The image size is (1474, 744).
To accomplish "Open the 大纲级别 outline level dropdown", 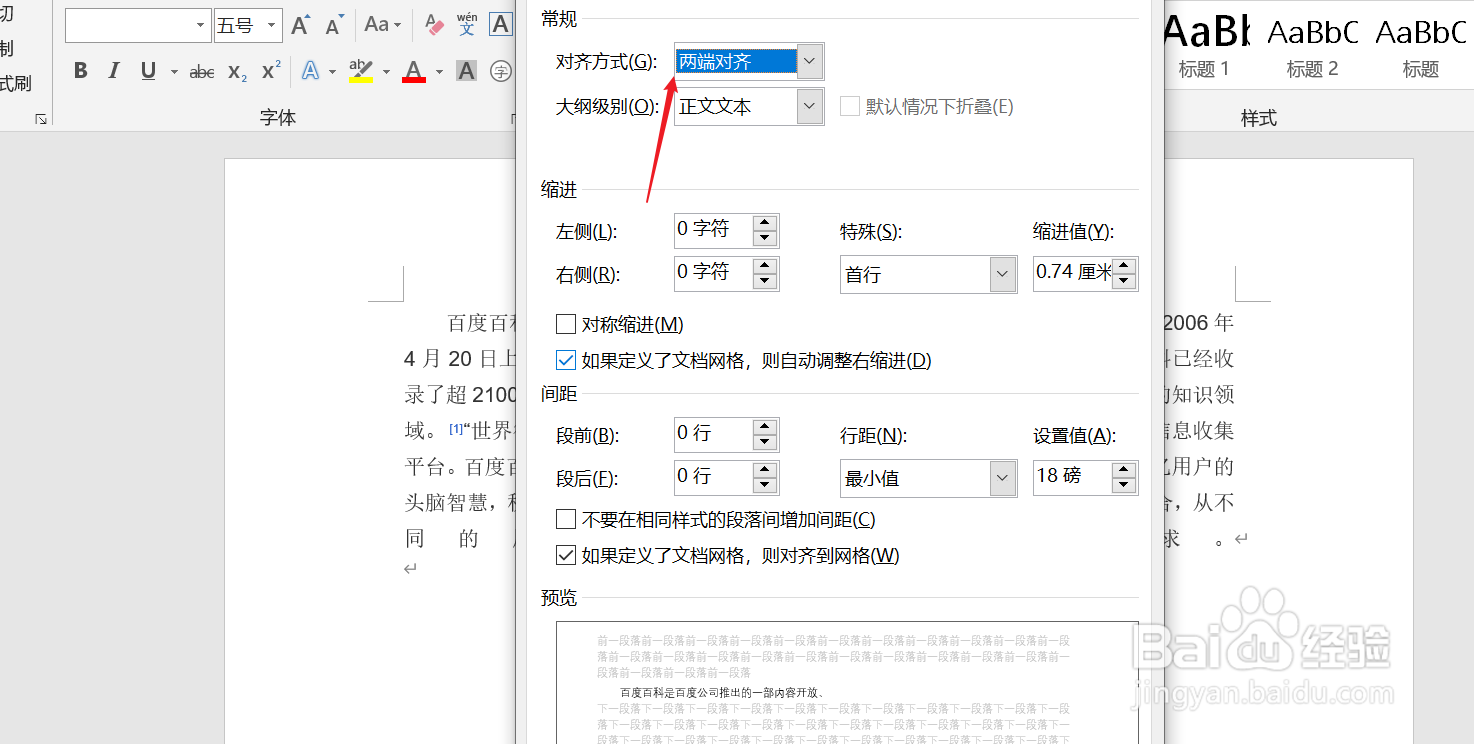I will [810, 106].
